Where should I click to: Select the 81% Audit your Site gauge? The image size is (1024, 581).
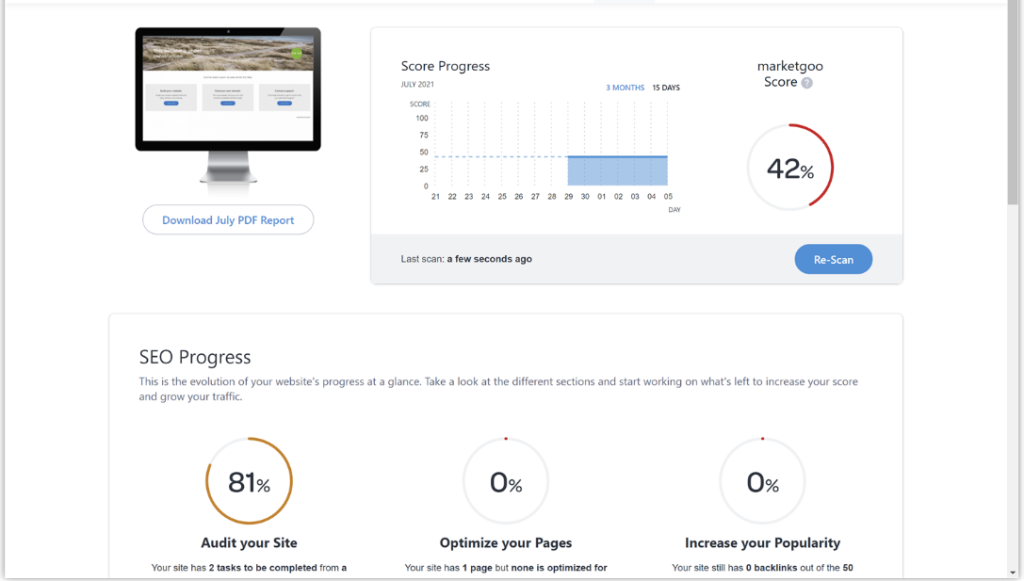tap(248, 481)
